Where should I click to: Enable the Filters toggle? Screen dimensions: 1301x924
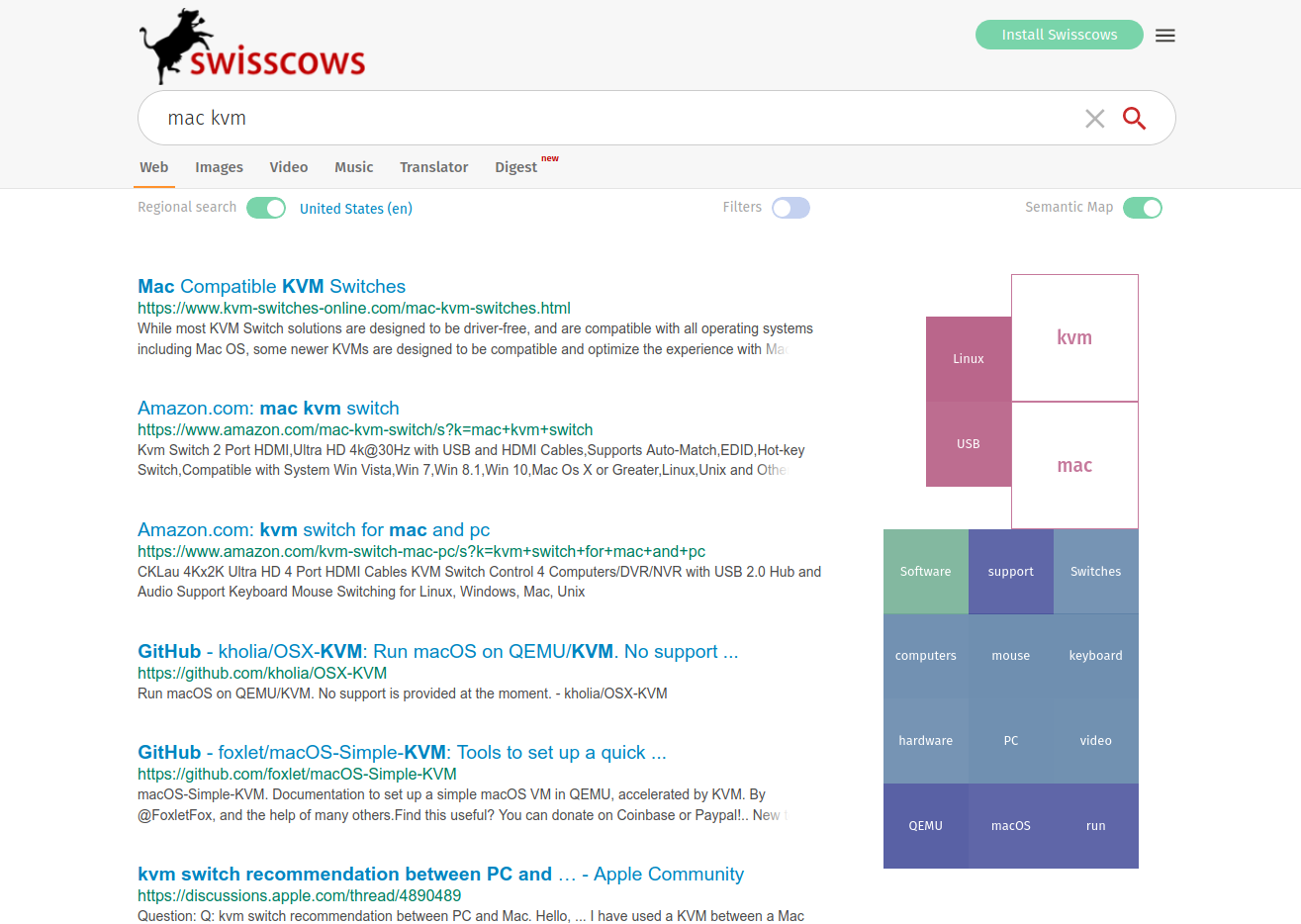click(x=790, y=208)
